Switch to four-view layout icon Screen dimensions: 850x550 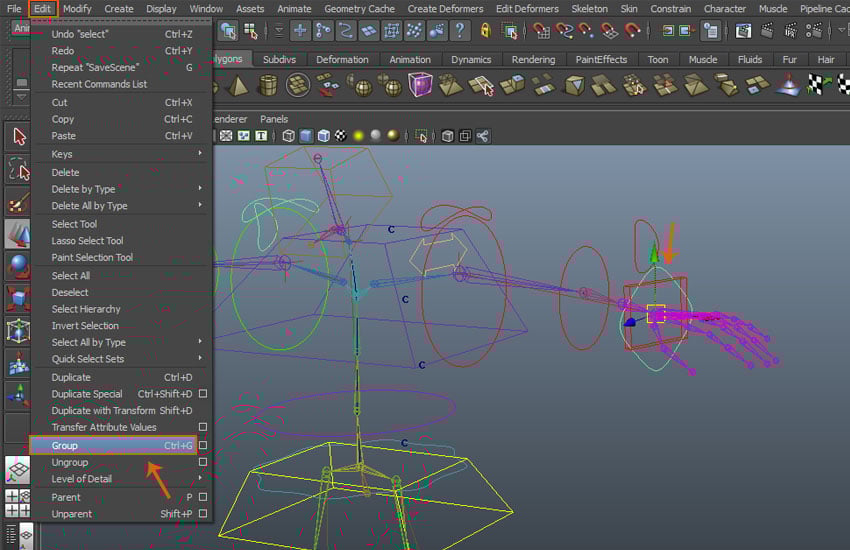pyautogui.click(x=18, y=501)
